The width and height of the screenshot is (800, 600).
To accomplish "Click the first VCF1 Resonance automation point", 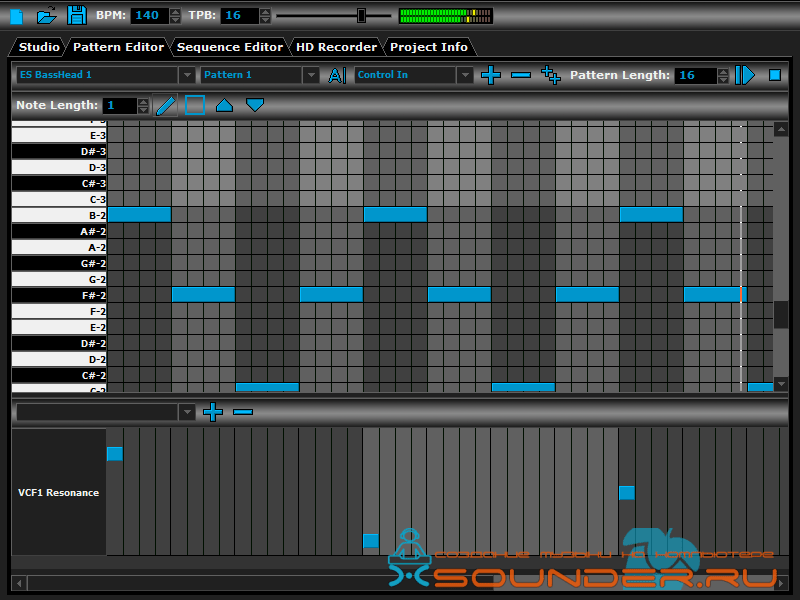I will (x=115, y=454).
